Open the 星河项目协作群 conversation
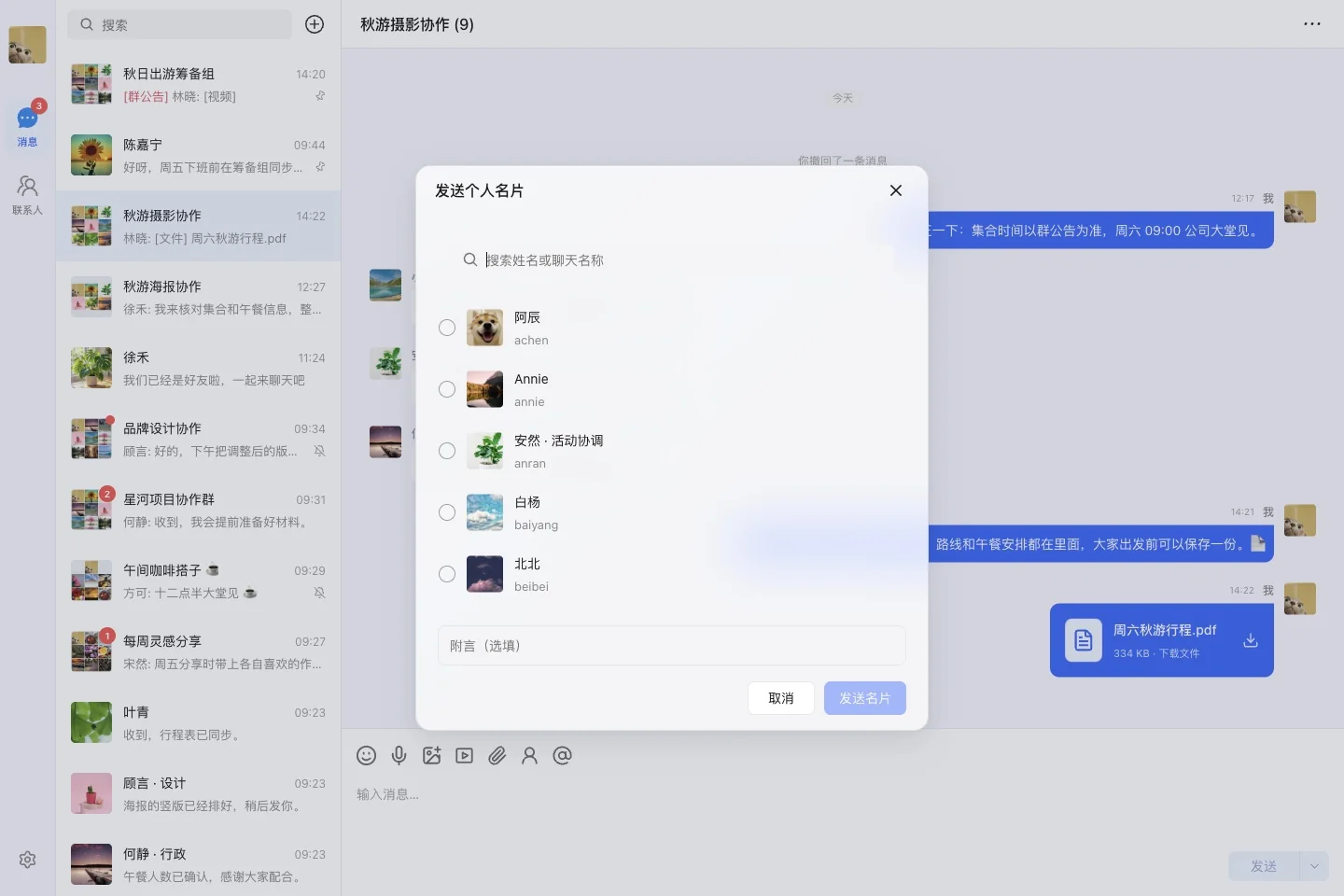Viewport: 1344px width, 896px height. click(x=198, y=510)
